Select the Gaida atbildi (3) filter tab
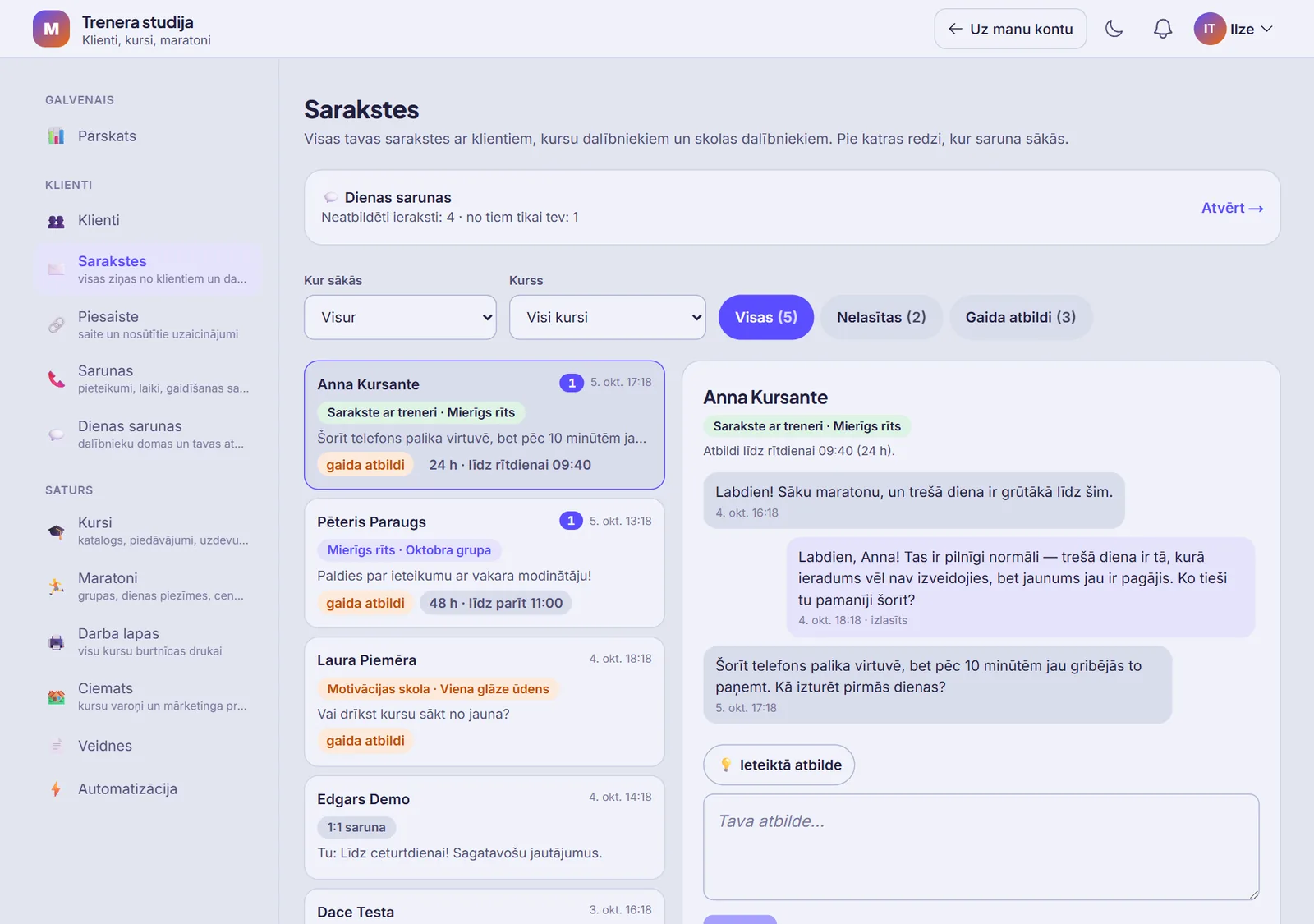 pyautogui.click(x=1021, y=317)
